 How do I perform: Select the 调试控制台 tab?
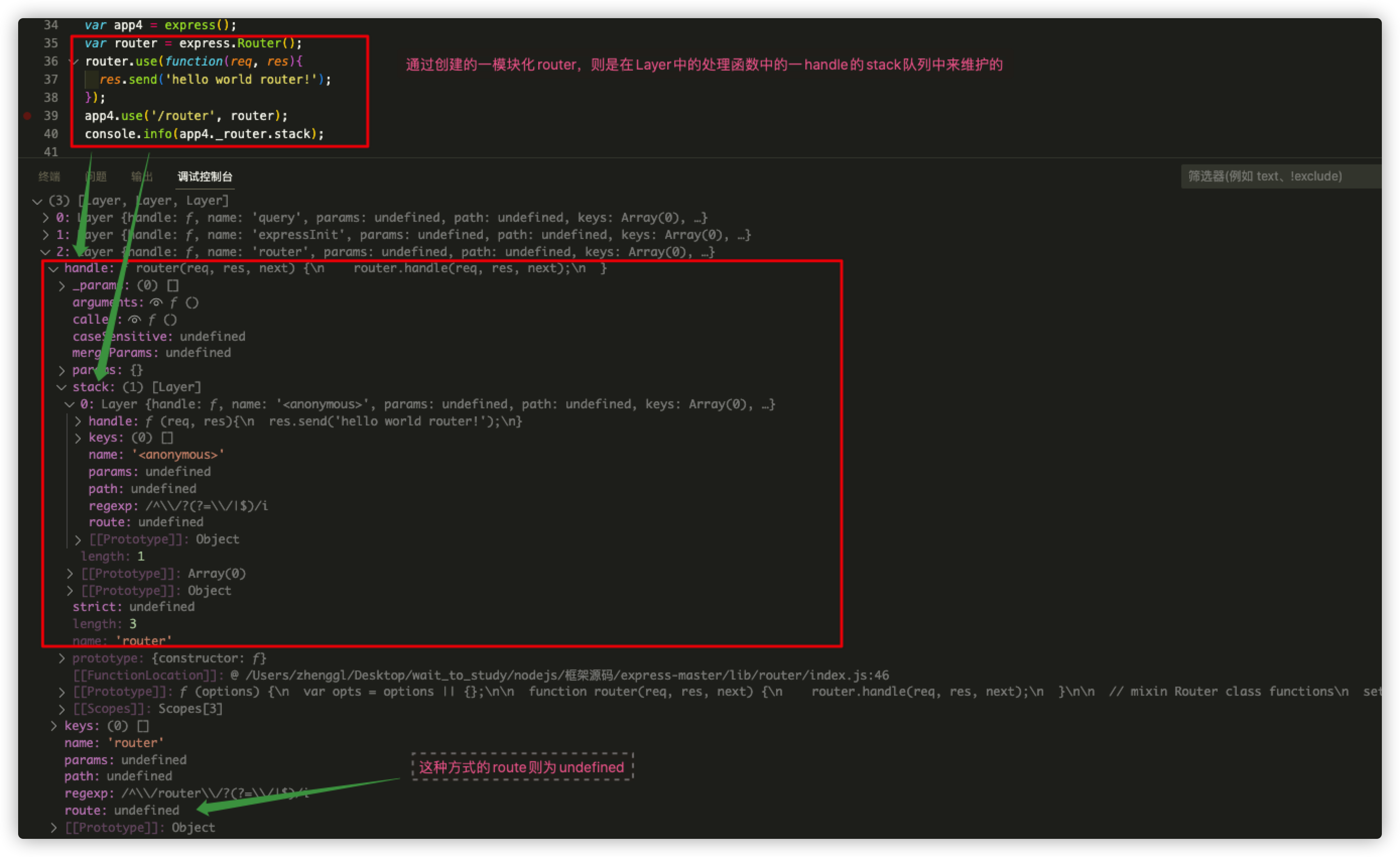tap(205, 177)
